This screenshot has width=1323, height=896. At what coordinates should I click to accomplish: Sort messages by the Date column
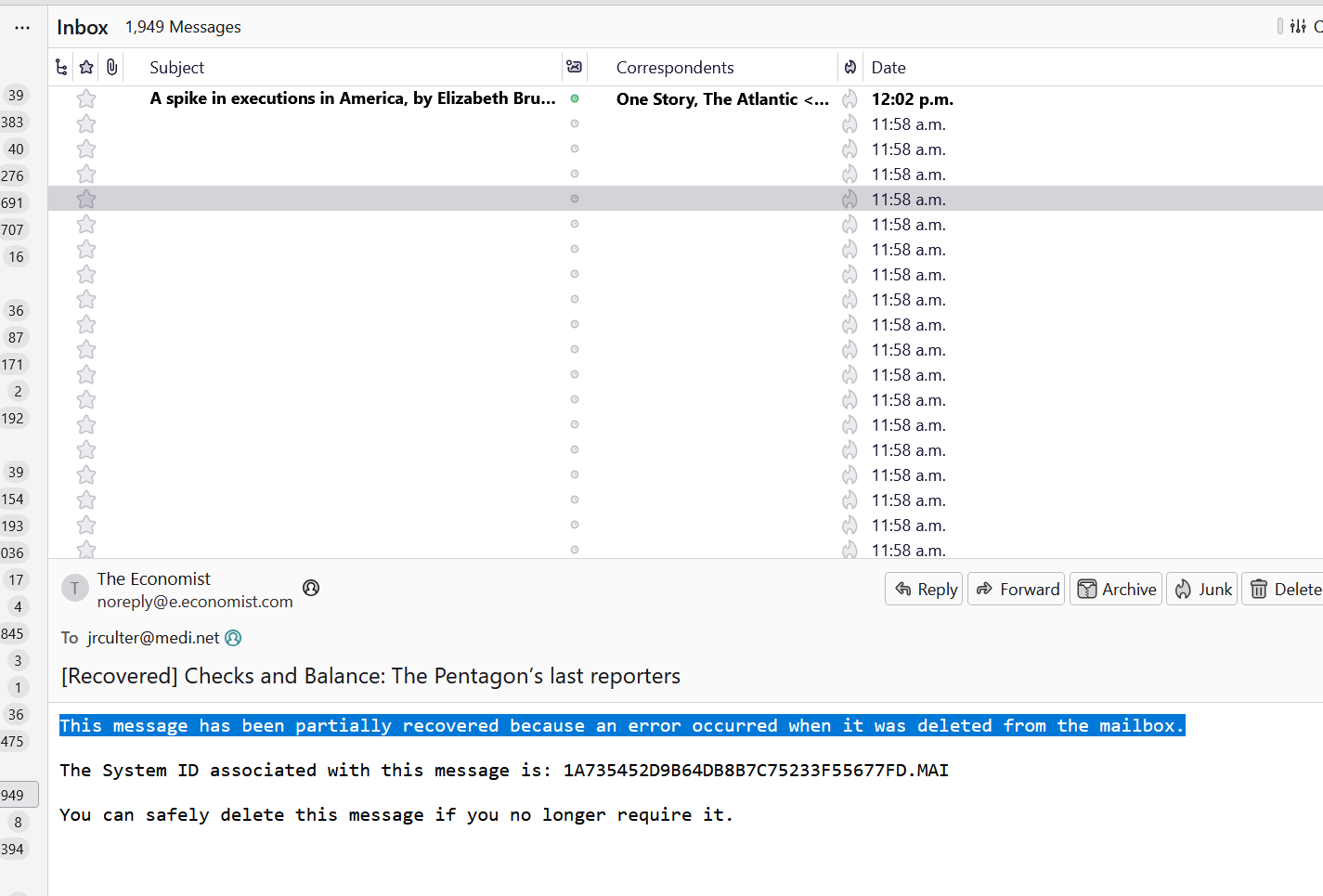888,67
